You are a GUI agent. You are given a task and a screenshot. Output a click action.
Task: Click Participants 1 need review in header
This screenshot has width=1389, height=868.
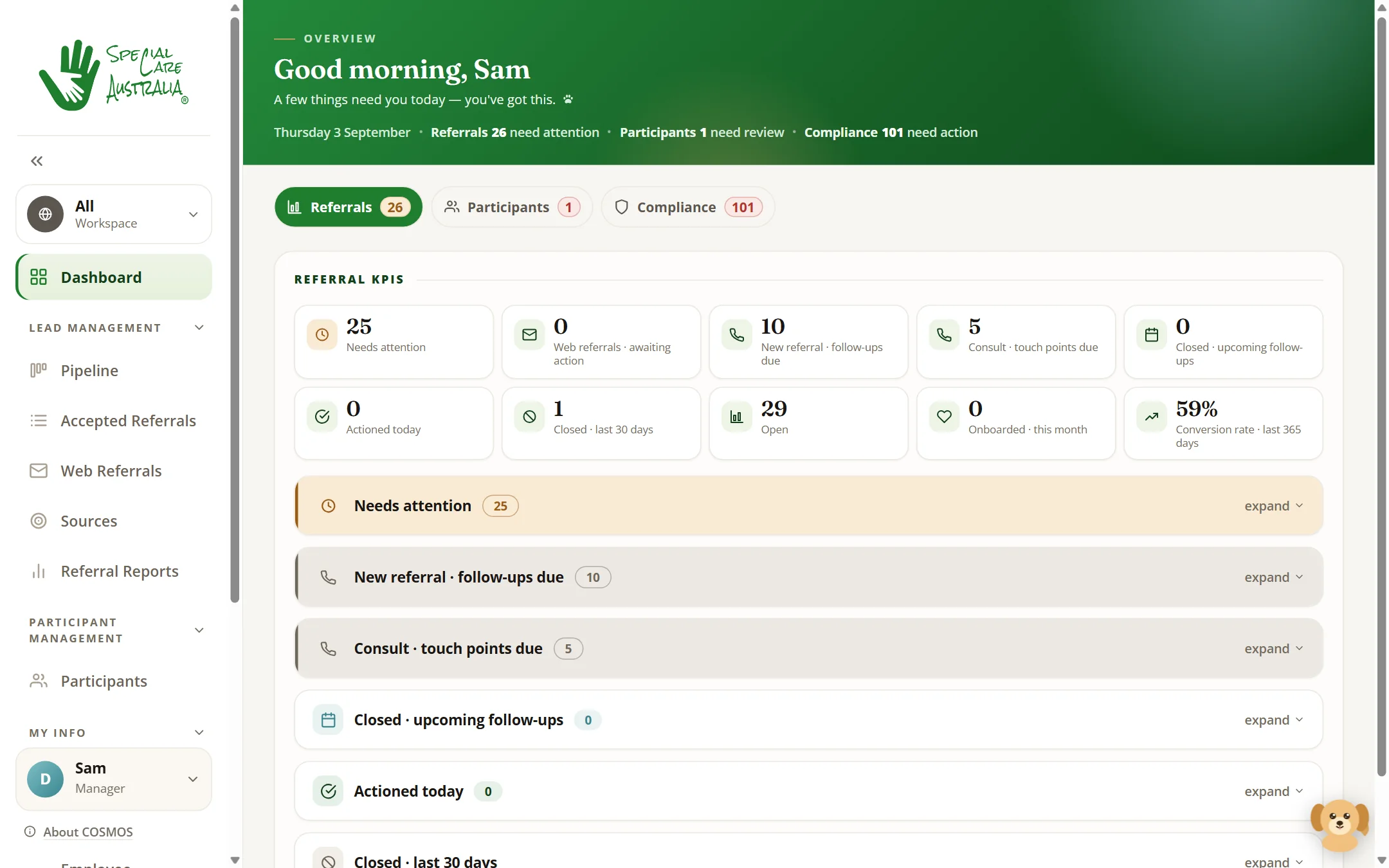[x=702, y=132]
